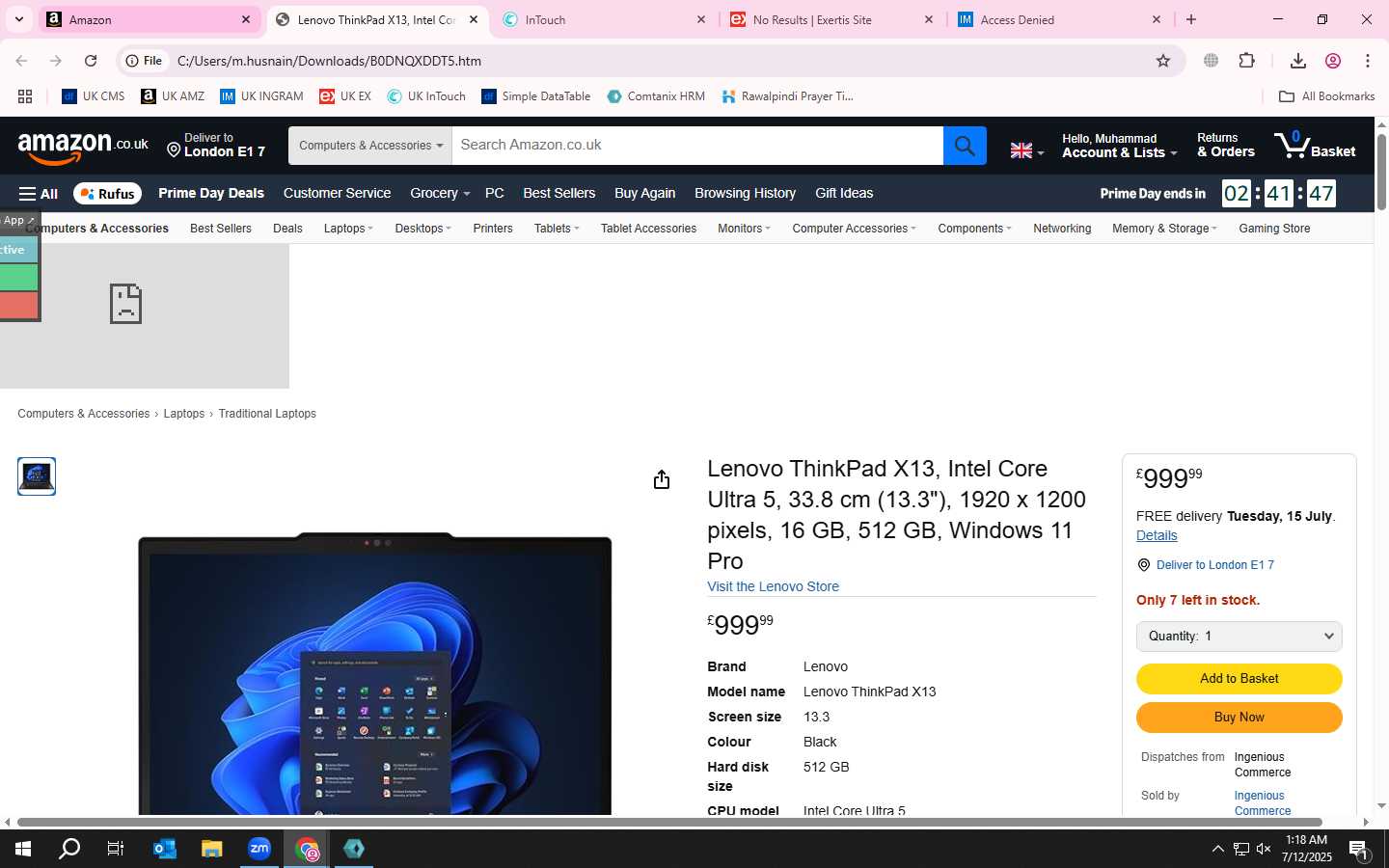Click the Search Amazon.co.uk input field
1389x868 pixels.
pos(697,146)
